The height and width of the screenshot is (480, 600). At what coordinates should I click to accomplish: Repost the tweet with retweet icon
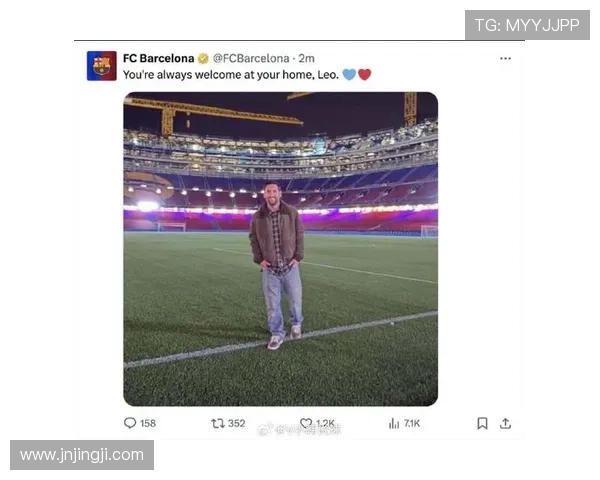218,423
